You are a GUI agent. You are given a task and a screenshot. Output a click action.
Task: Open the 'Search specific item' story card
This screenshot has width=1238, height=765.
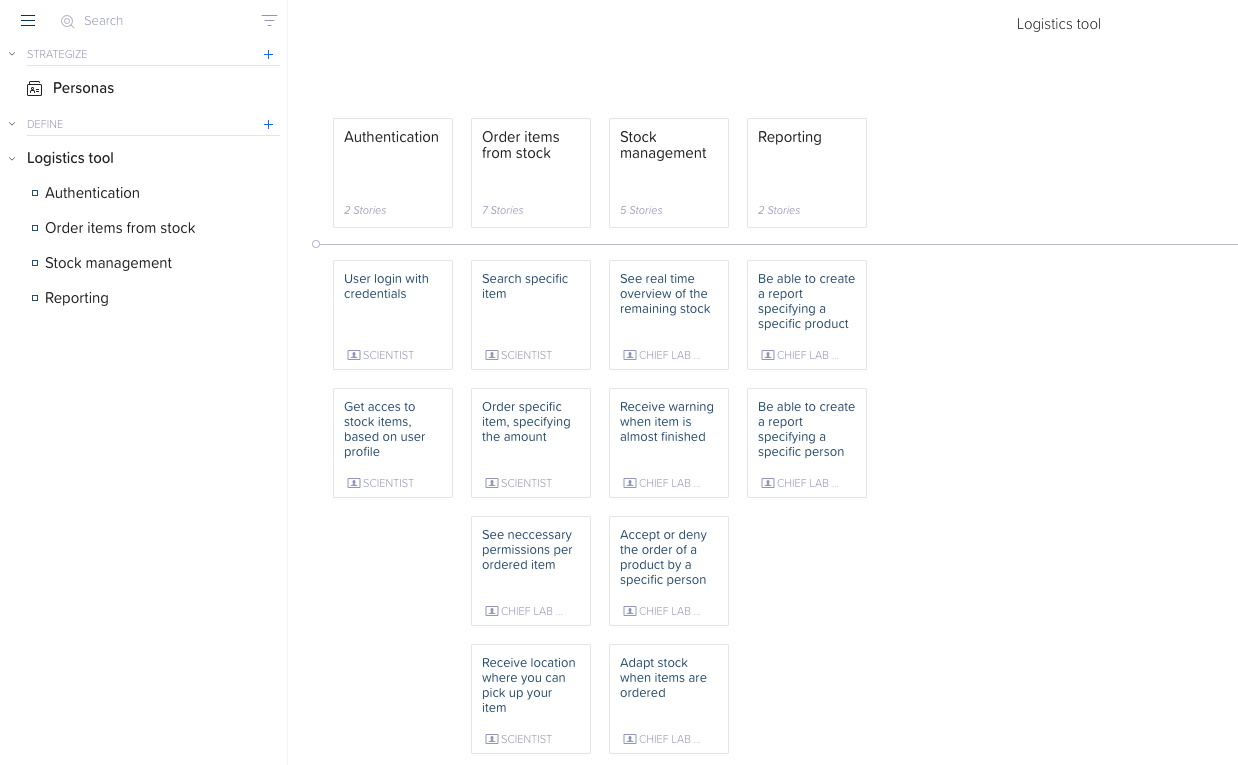[x=530, y=314]
